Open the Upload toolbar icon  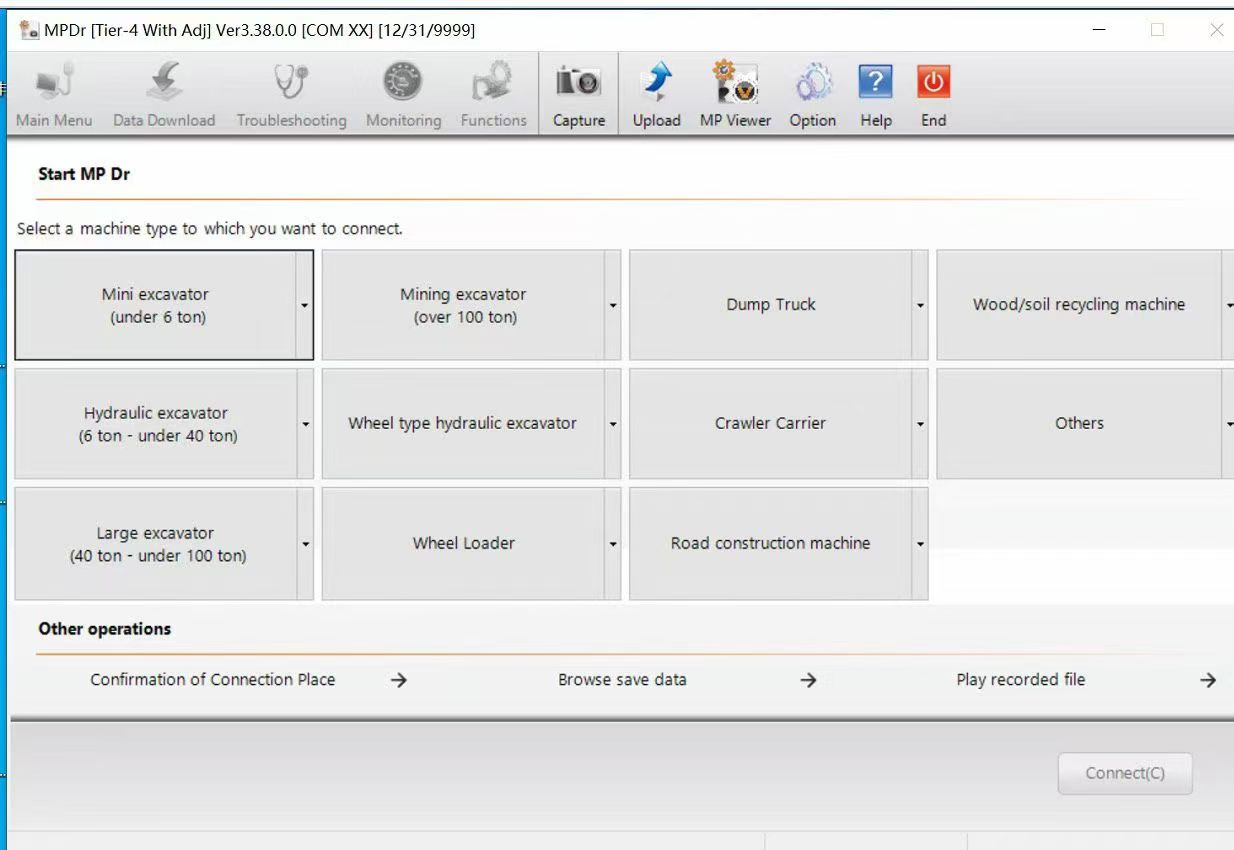coord(656,83)
